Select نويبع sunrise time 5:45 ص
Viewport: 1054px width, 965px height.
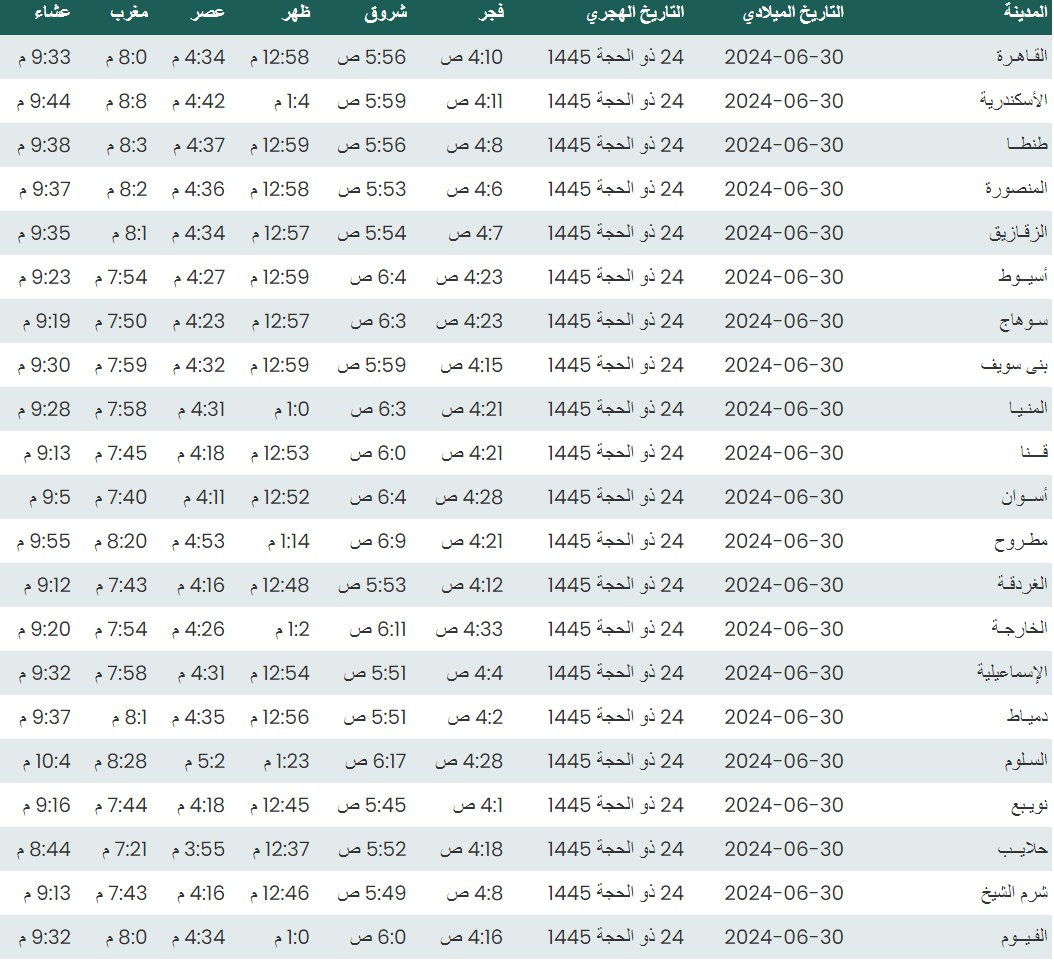(372, 805)
